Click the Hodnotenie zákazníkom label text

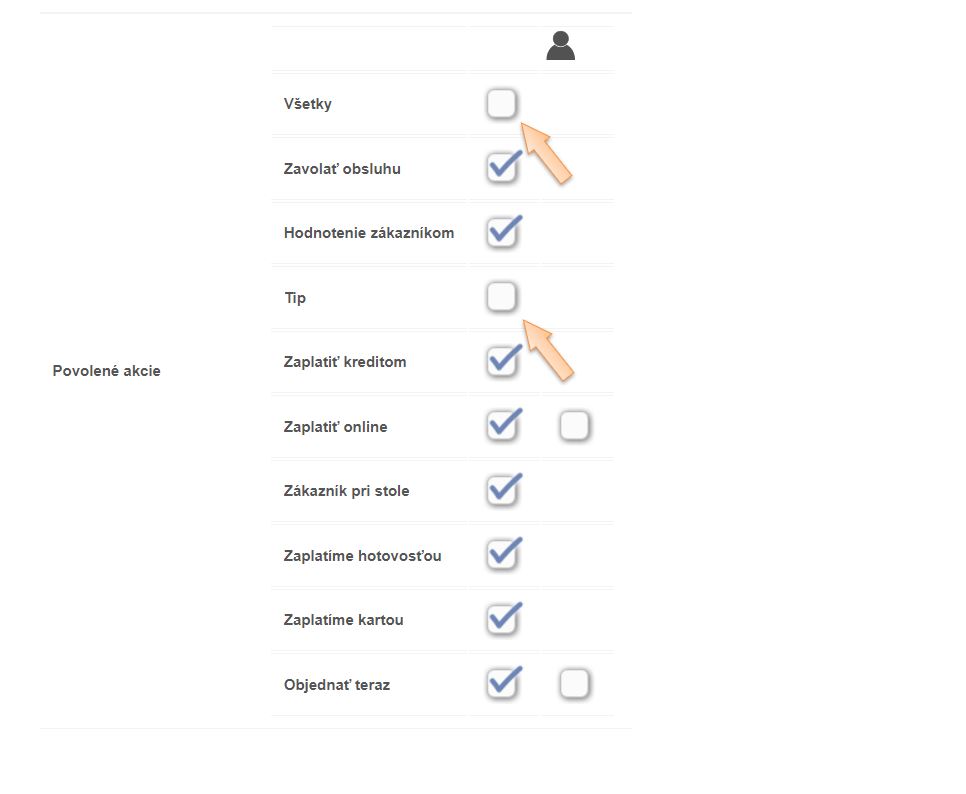pos(369,233)
